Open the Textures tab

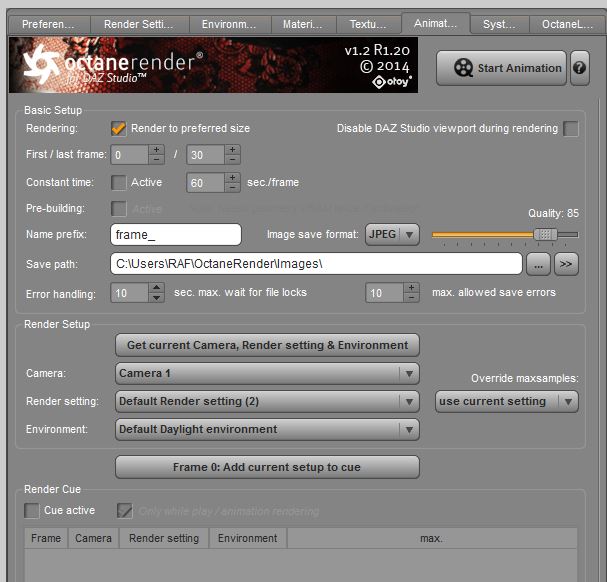(369, 24)
